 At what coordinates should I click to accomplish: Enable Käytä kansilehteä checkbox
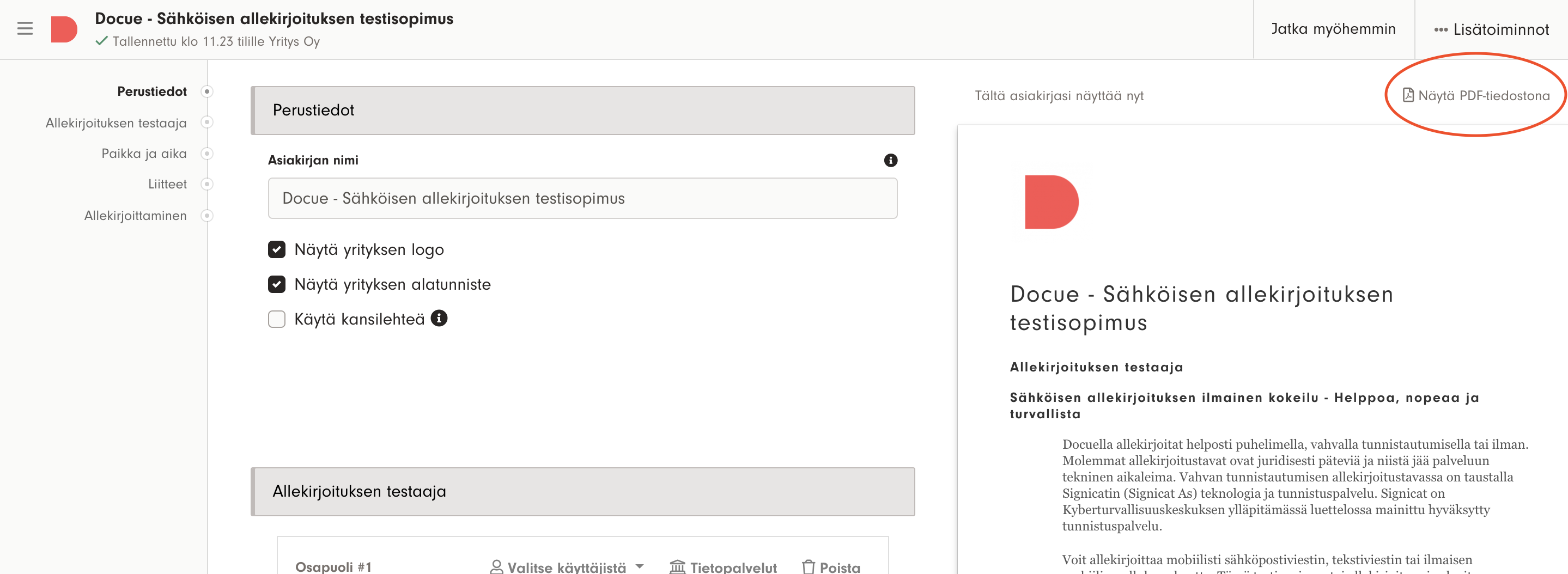tap(277, 319)
